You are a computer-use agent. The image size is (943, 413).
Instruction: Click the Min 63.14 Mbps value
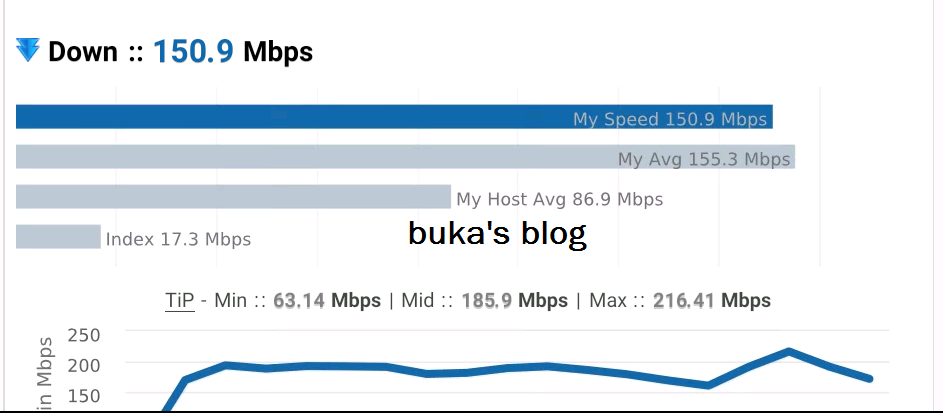[x=327, y=300]
